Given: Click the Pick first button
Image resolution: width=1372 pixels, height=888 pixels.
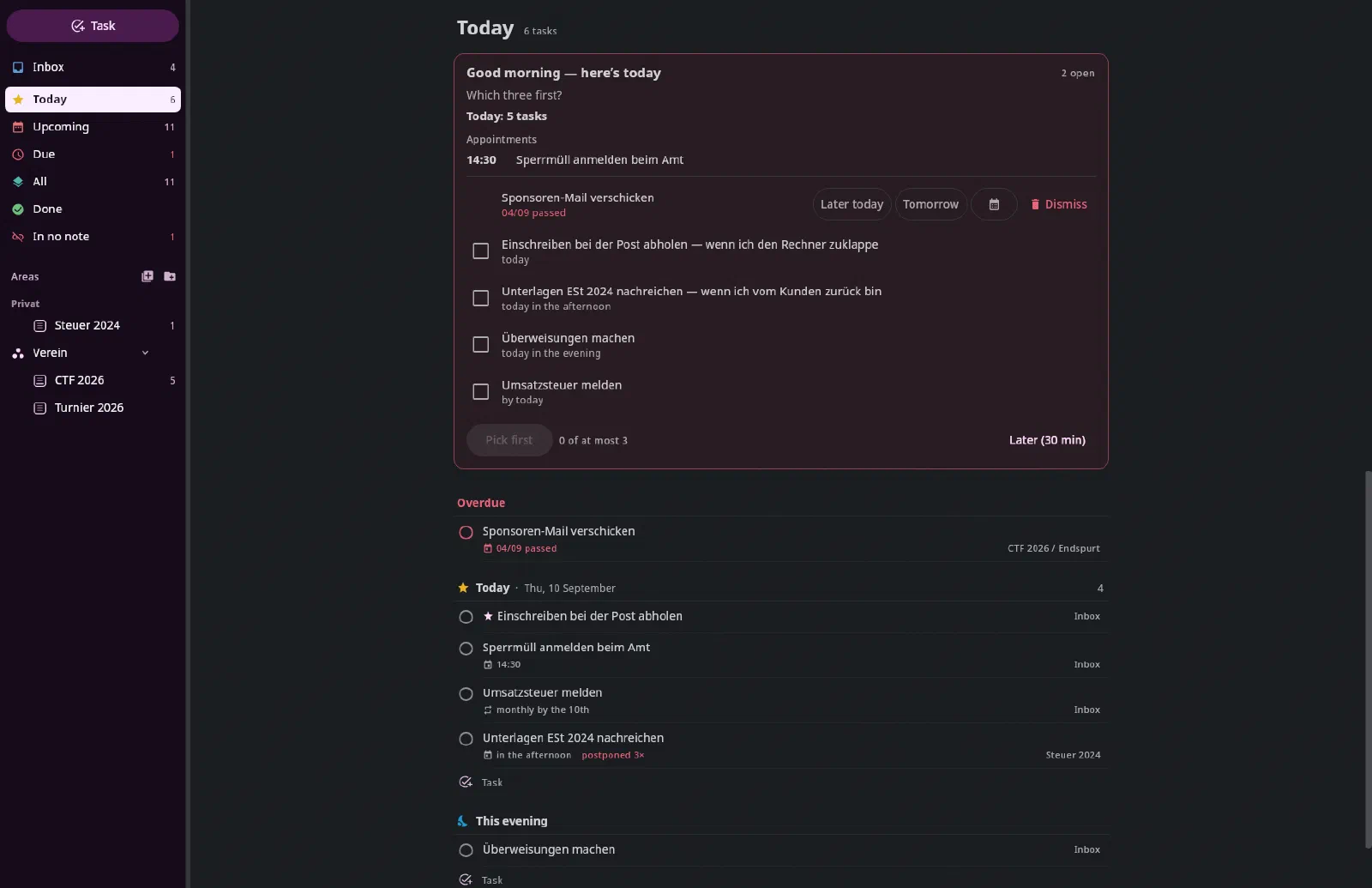Looking at the screenshot, I should coord(509,440).
